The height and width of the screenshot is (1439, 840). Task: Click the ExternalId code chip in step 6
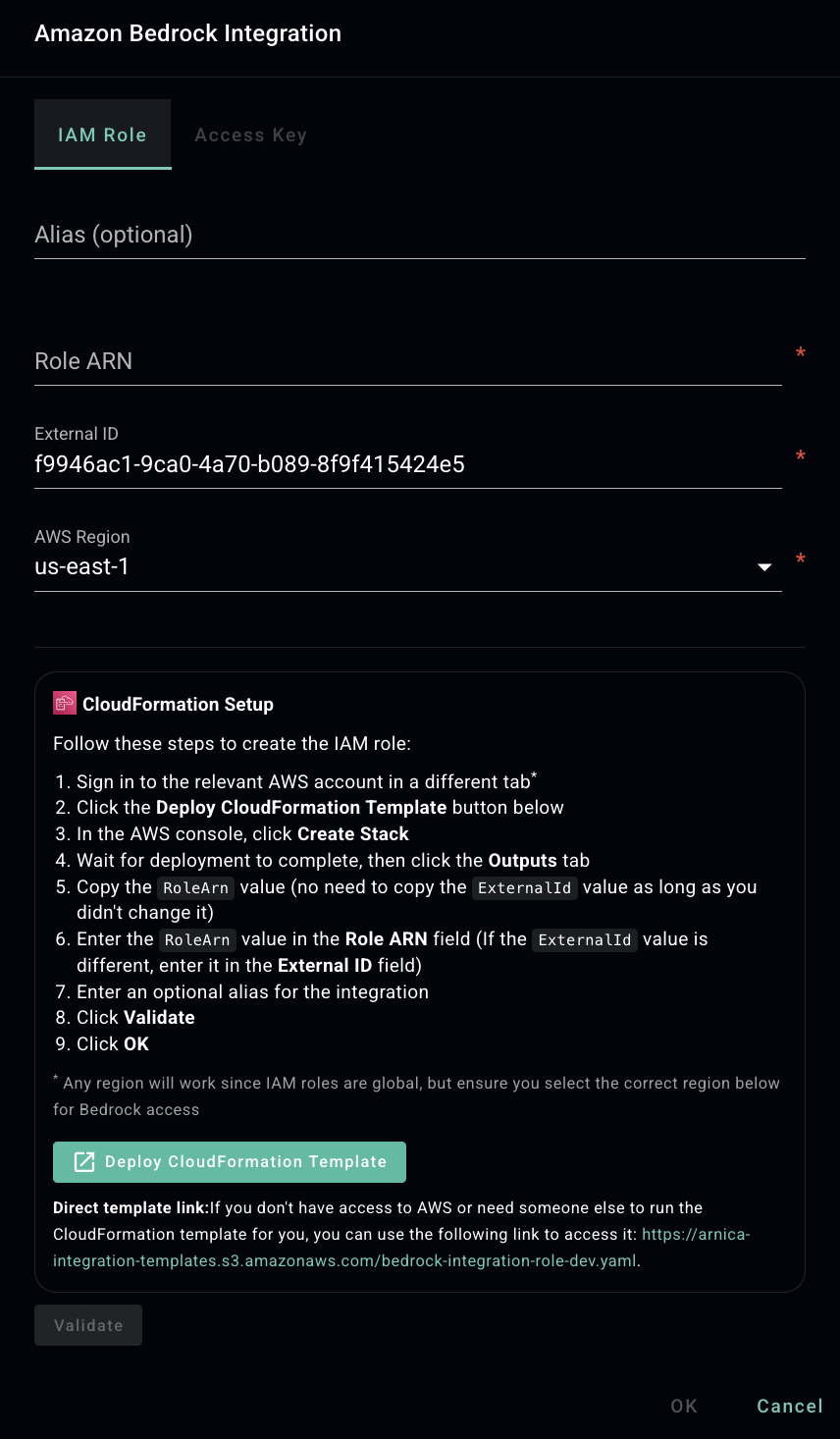point(585,940)
